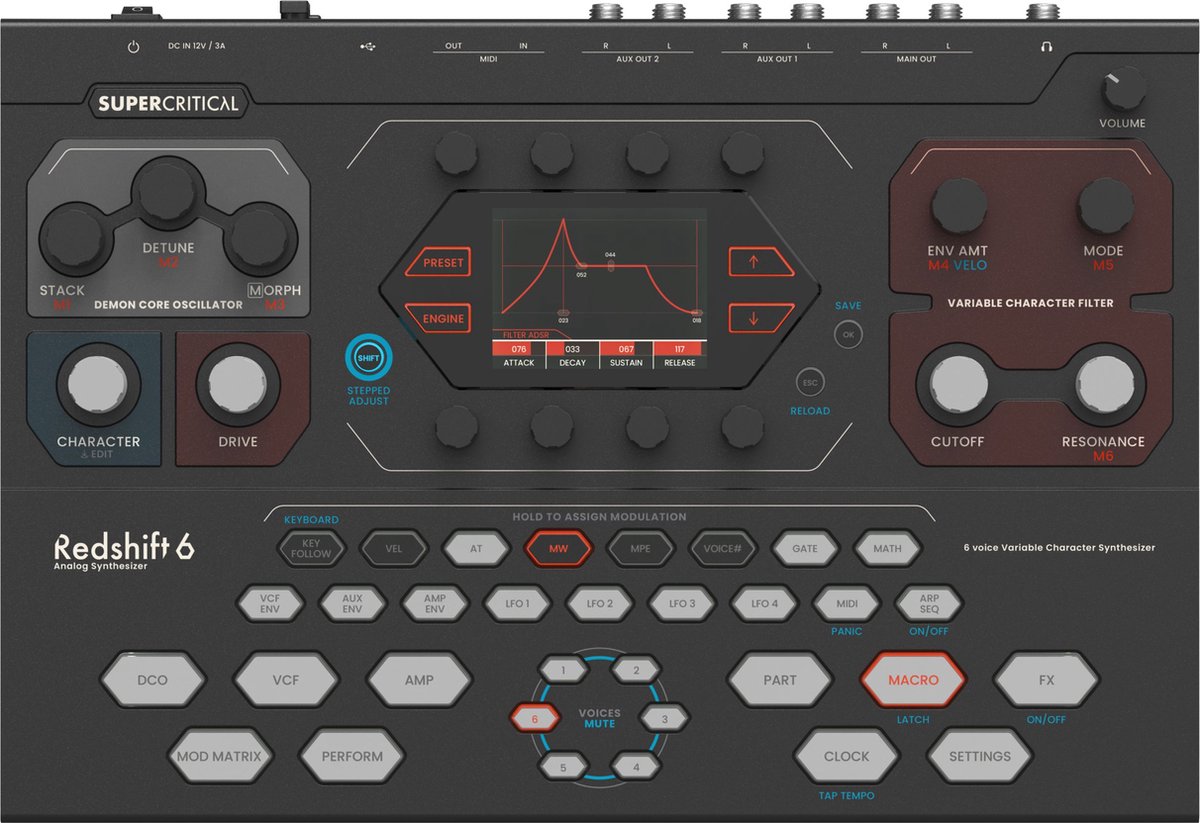Select the AMP ENV button
1200x823 pixels.
coord(435,604)
